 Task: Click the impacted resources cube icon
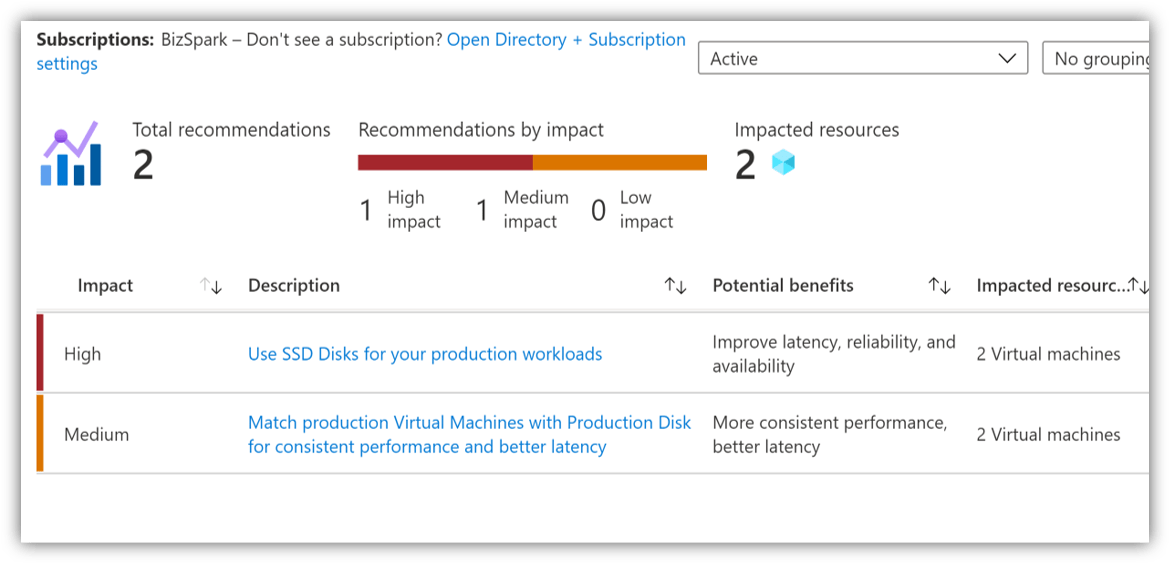783,163
